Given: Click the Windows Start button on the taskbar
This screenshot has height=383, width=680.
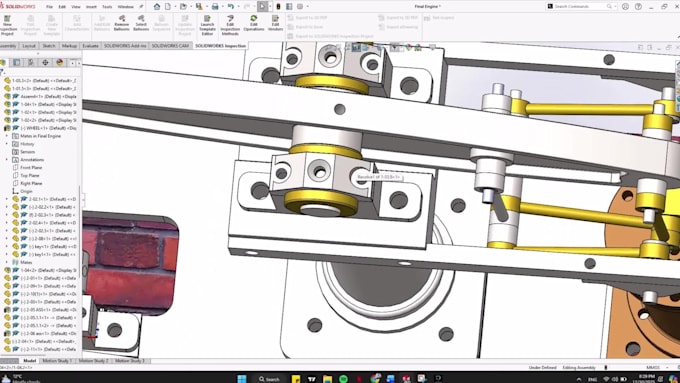Looking at the screenshot, I should [242, 379].
